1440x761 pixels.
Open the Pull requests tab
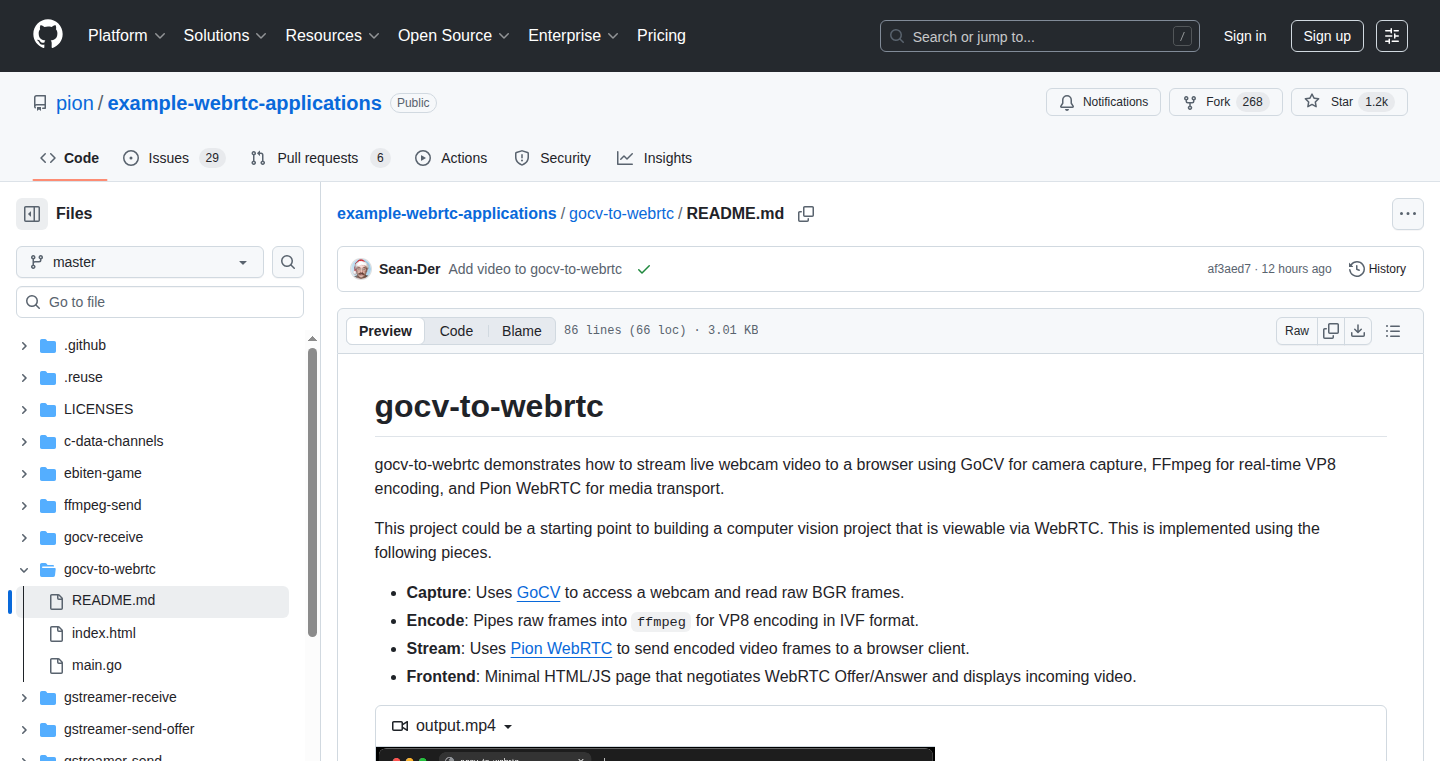point(320,158)
